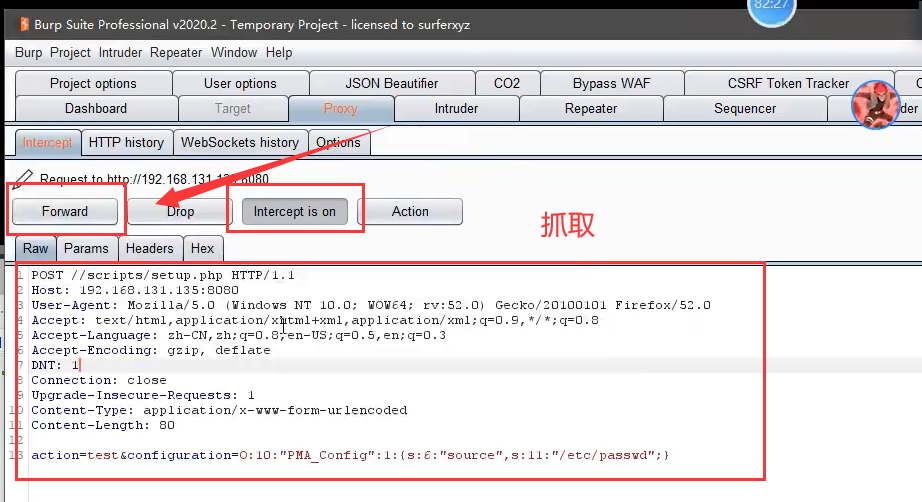The width and height of the screenshot is (922, 502).
Task: Switch to the Sequencer tab
Action: pyautogui.click(x=745, y=109)
